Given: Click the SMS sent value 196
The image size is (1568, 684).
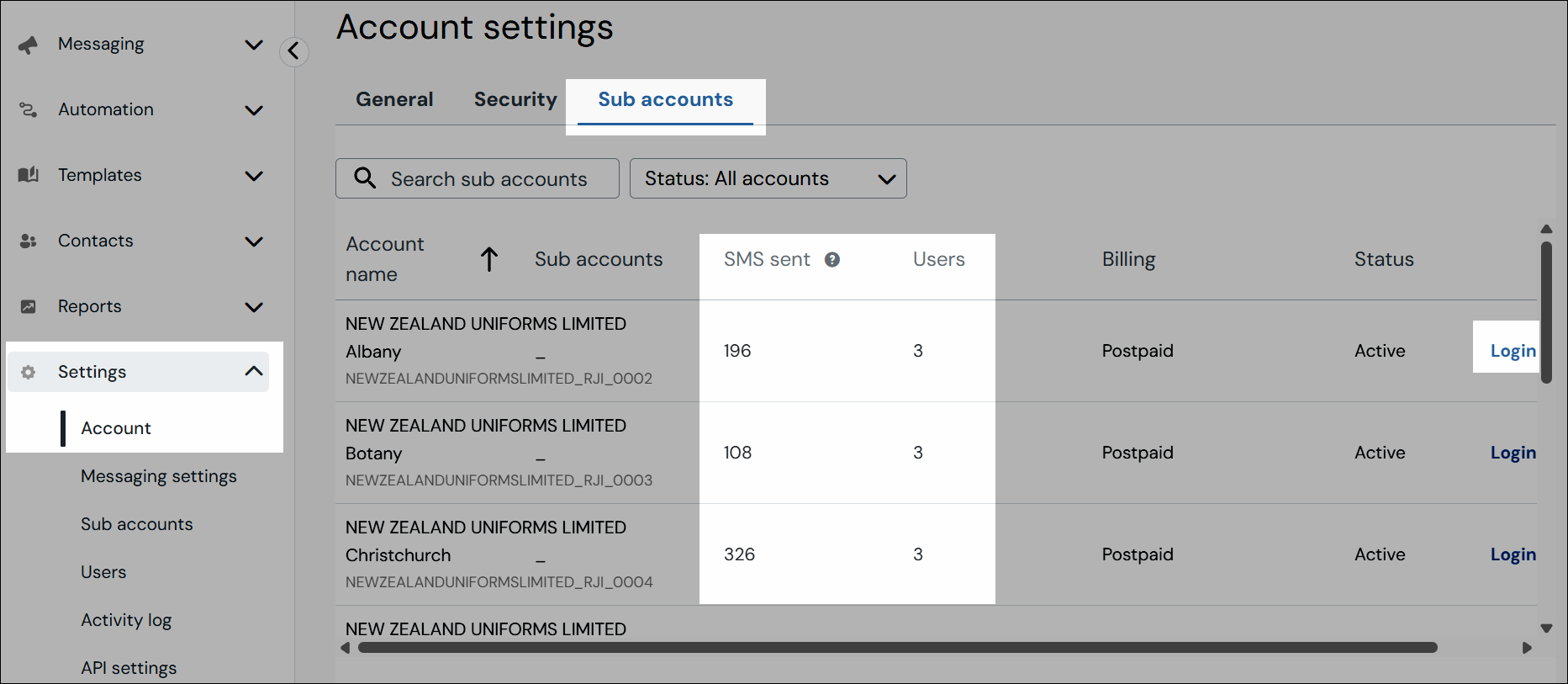Looking at the screenshot, I should point(737,351).
